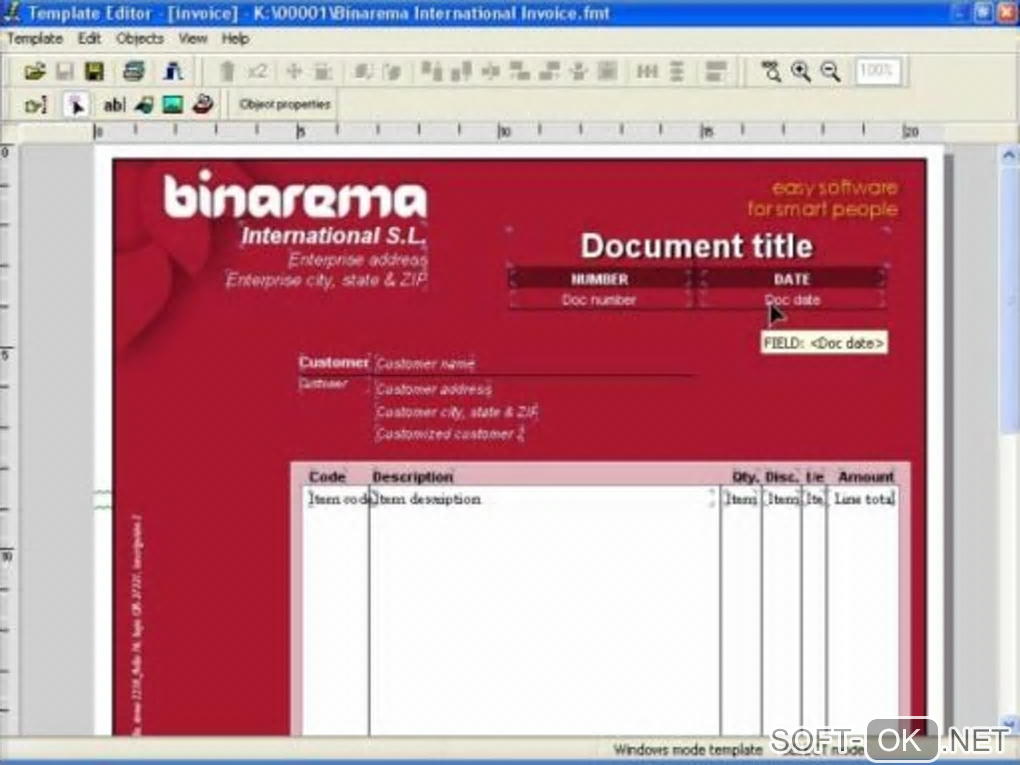Pick the field insertion tool icon
This screenshot has height=765, width=1020.
pyautogui.click(x=144, y=105)
